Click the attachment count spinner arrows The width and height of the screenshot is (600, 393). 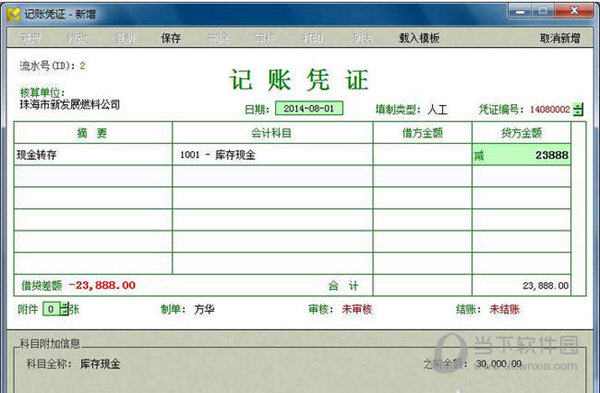pos(65,309)
